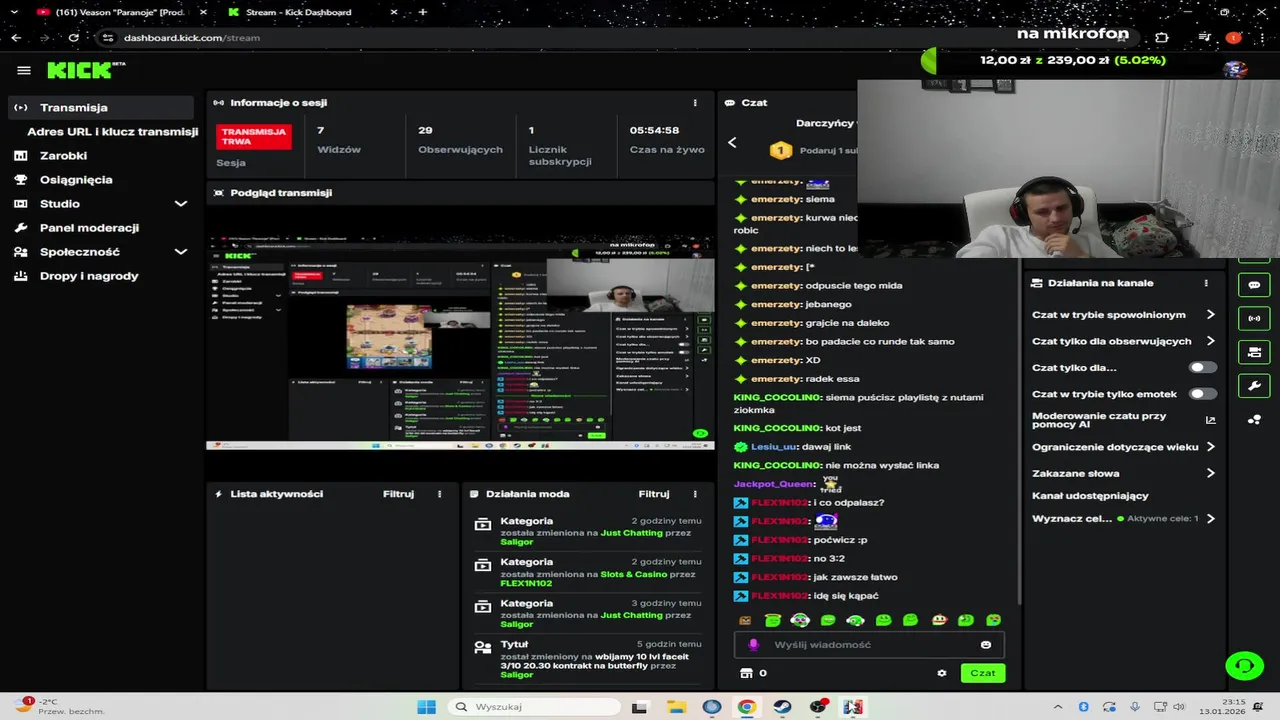
Task: Open Czat w trybie spowolnionym settings
Action: [1123, 314]
